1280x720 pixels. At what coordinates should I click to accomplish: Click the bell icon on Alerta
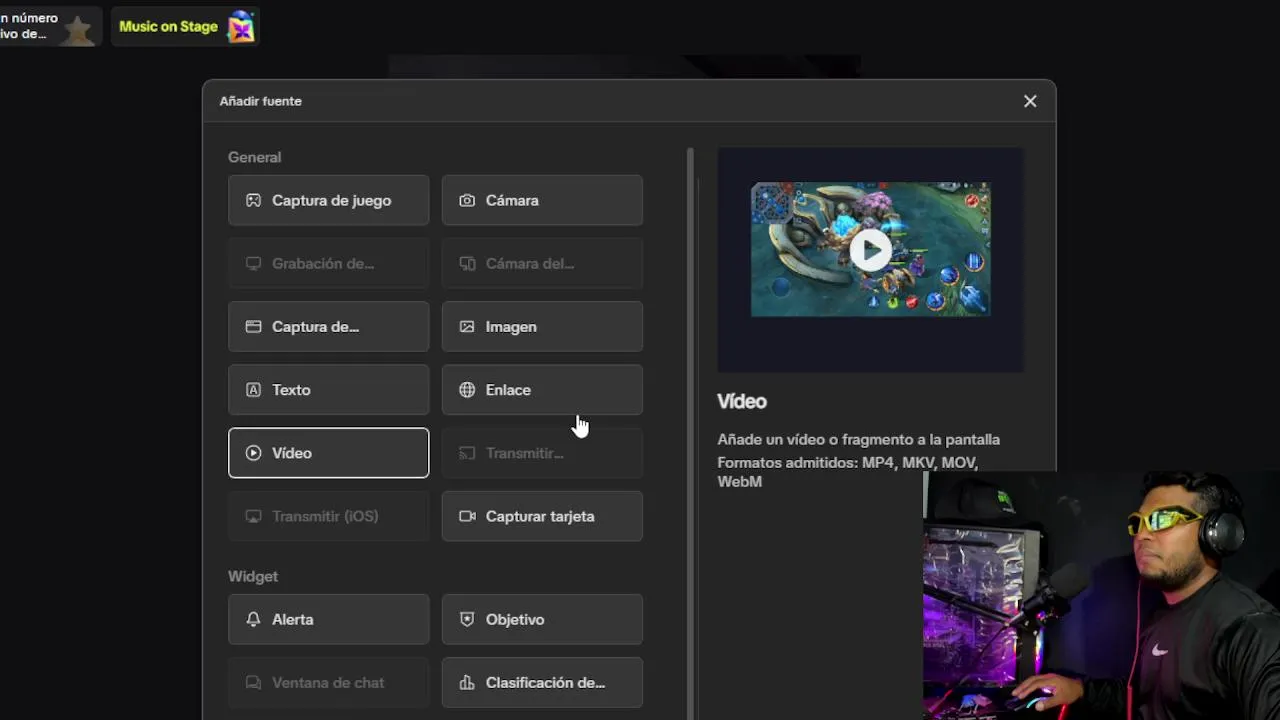pyautogui.click(x=253, y=619)
